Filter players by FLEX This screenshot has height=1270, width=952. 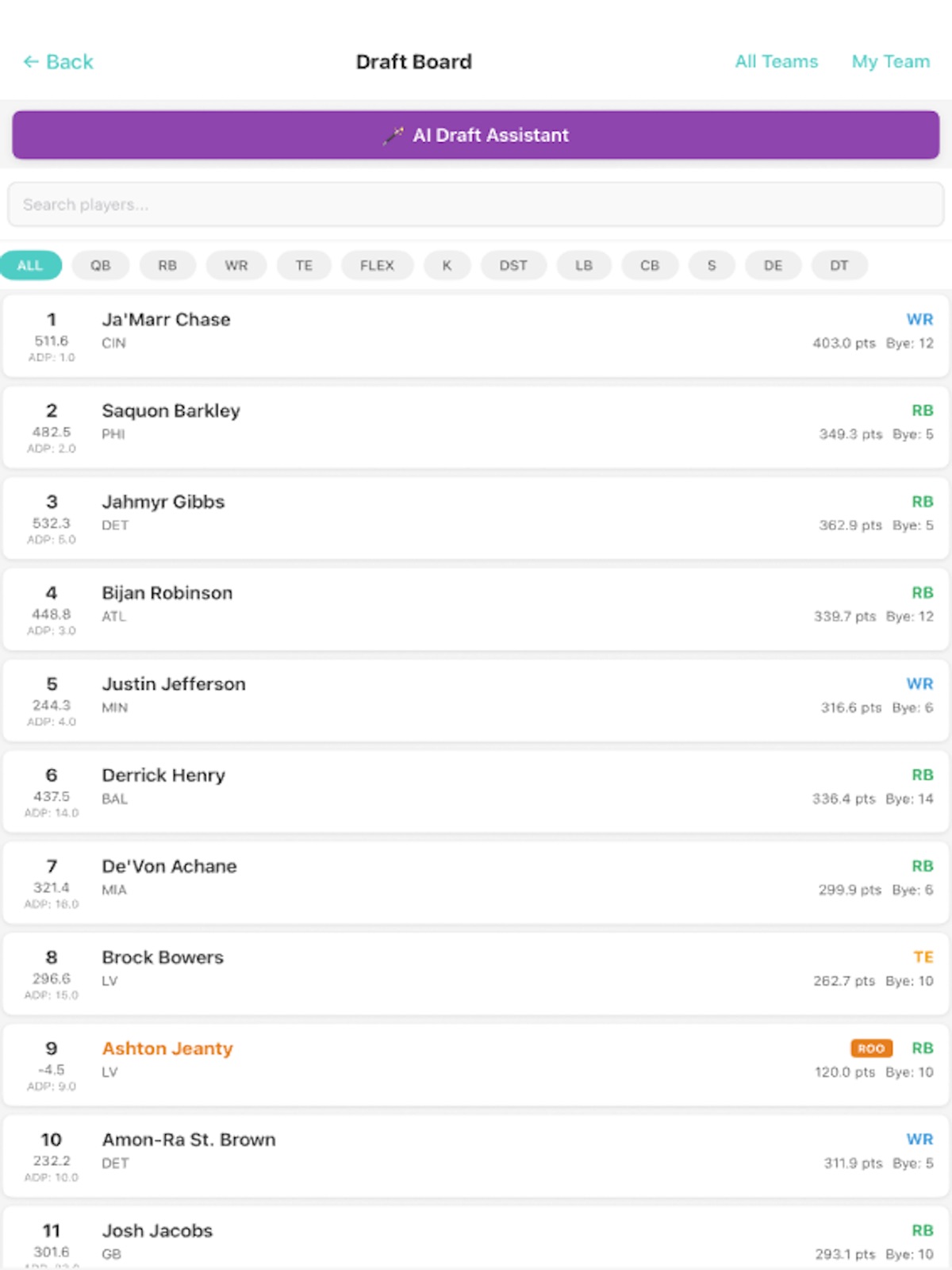[377, 265]
